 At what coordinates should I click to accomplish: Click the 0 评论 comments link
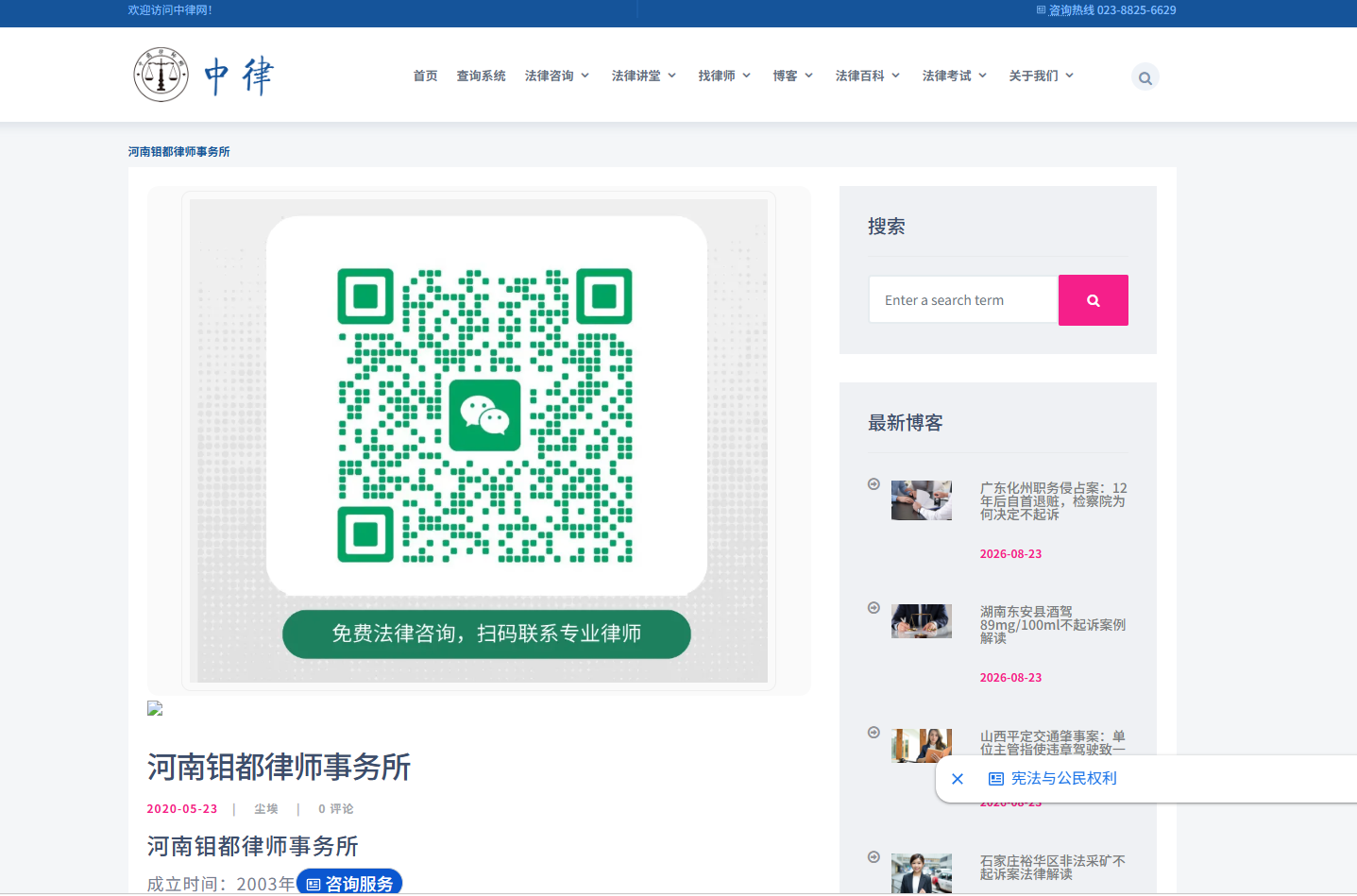pyautogui.click(x=336, y=809)
